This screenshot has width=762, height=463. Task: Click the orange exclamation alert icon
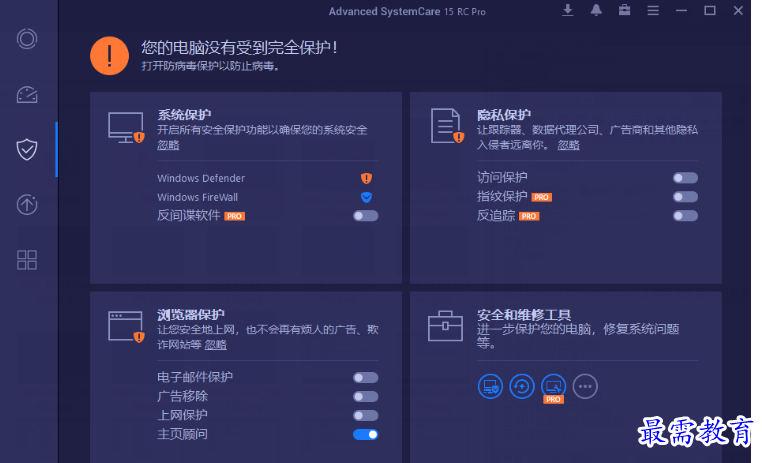point(109,56)
